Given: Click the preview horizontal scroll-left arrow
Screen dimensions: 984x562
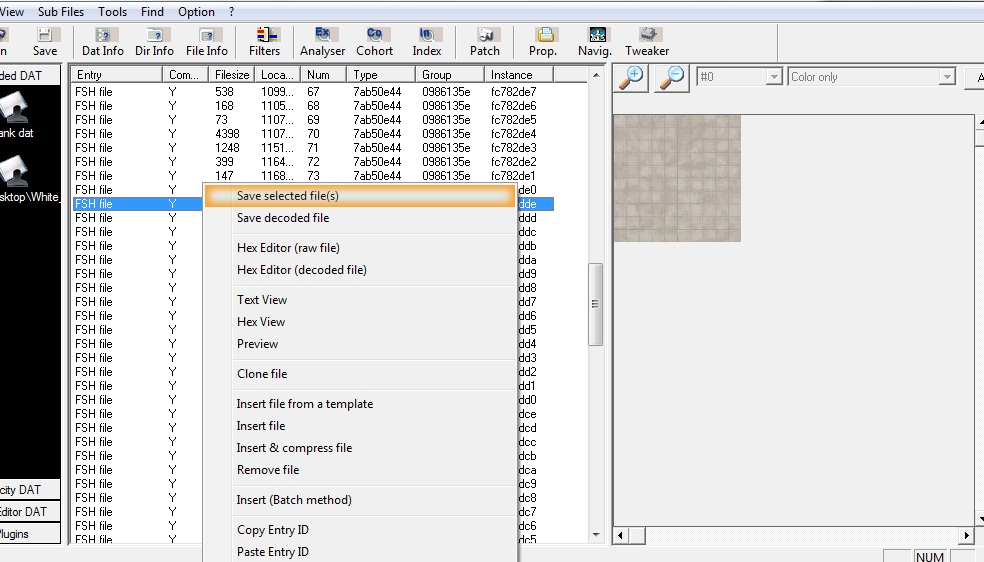Looking at the screenshot, I should click(x=621, y=535).
